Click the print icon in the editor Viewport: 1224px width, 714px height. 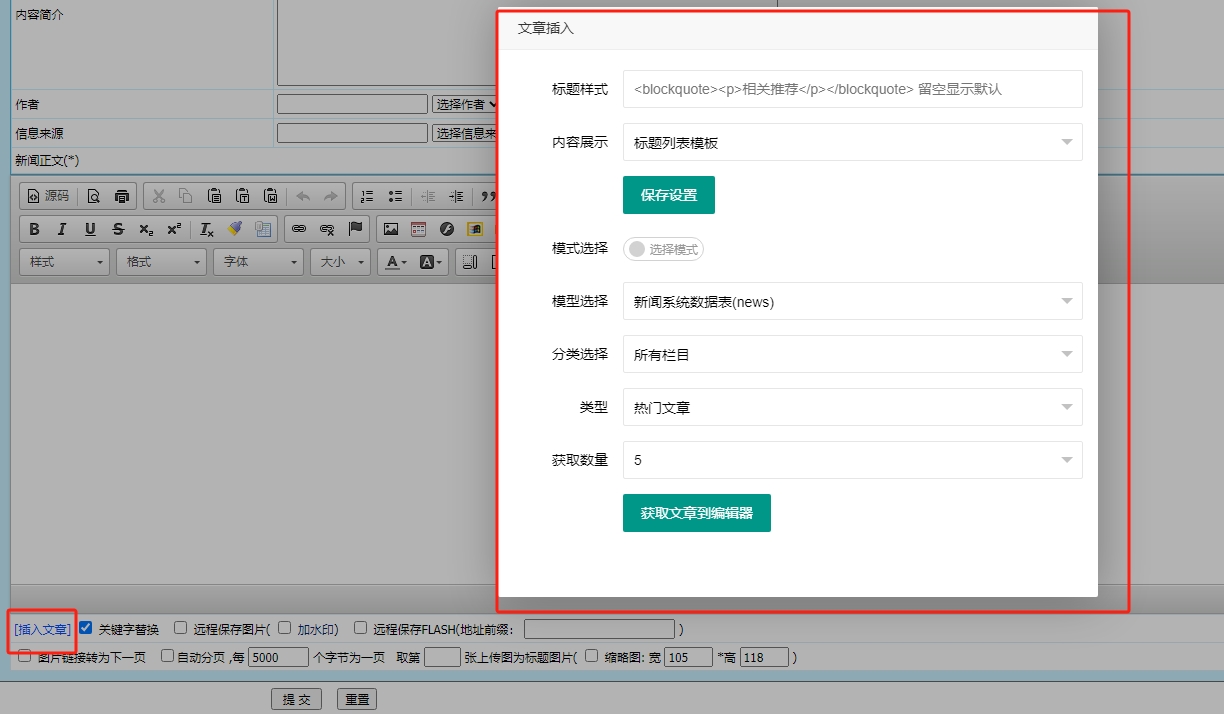pos(122,196)
